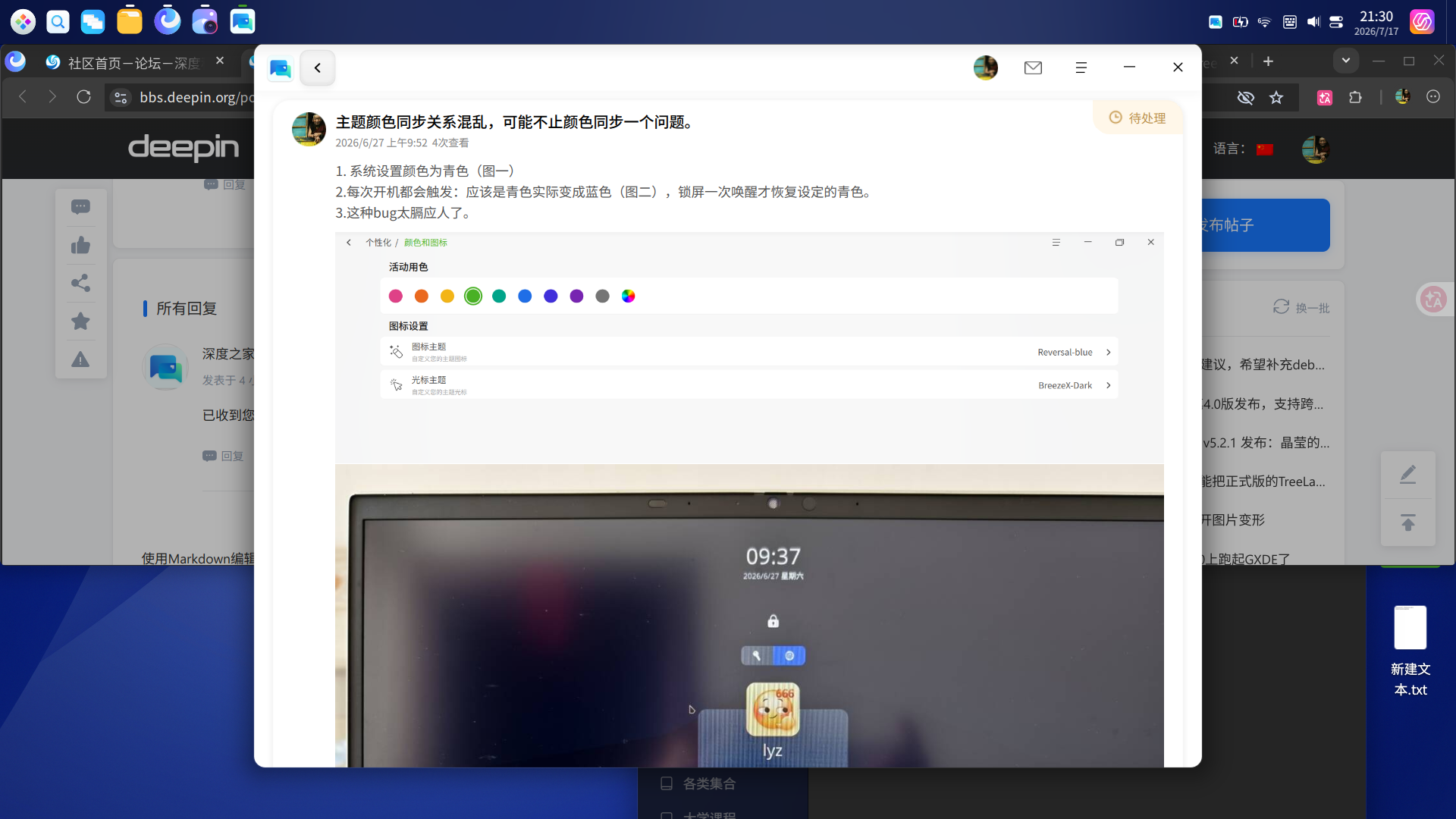Reload the page with browser refresh icon

tap(84, 97)
